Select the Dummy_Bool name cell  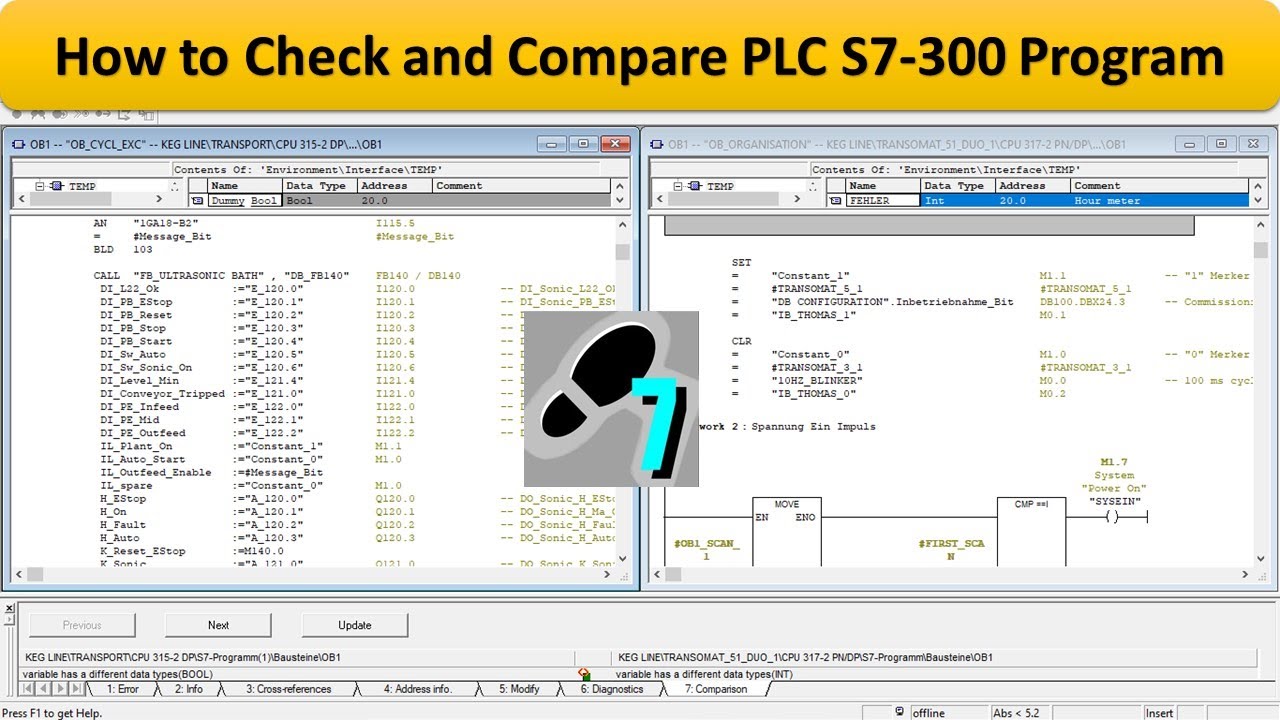245,200
